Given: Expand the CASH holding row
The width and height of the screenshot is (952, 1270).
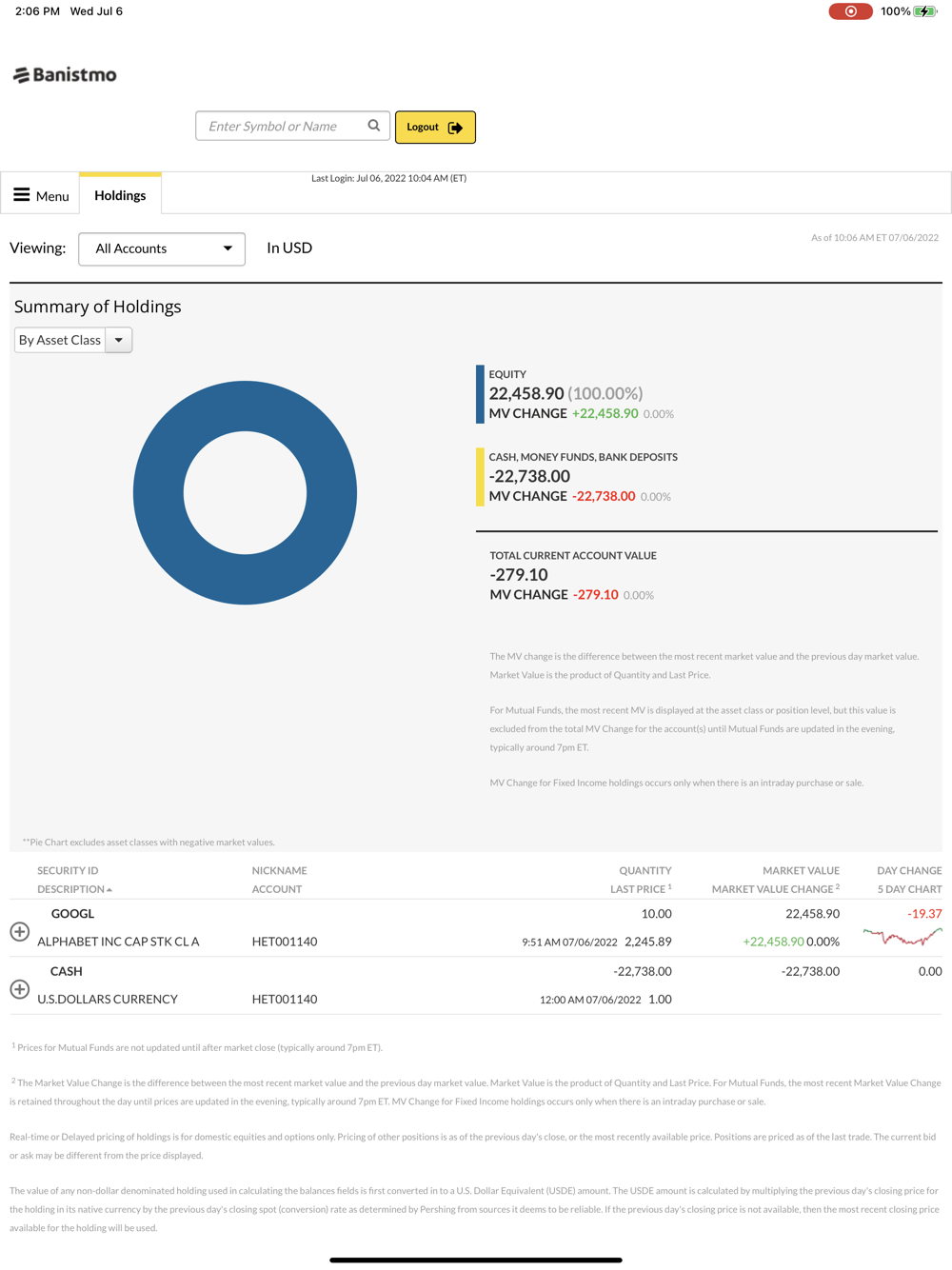Looking at the screenshot, I should point(19,989).
